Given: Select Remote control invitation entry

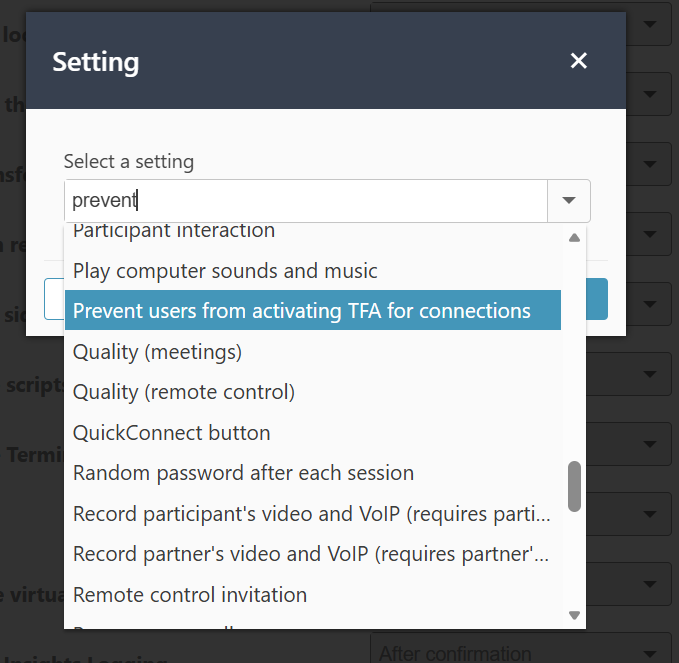Looking at the screenshot, I should click(190, 595).
